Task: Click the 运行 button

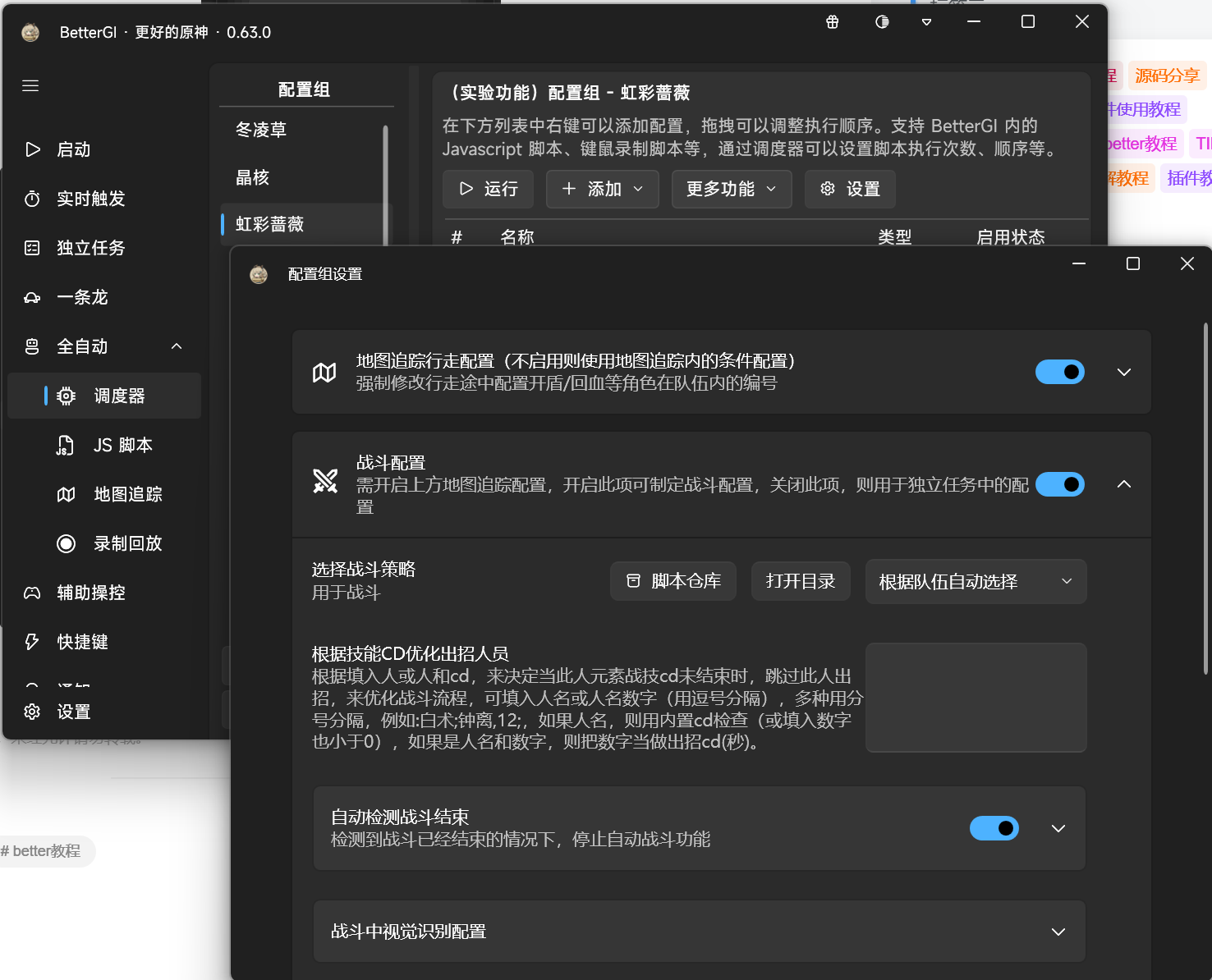Action: [x=489, y=189]
